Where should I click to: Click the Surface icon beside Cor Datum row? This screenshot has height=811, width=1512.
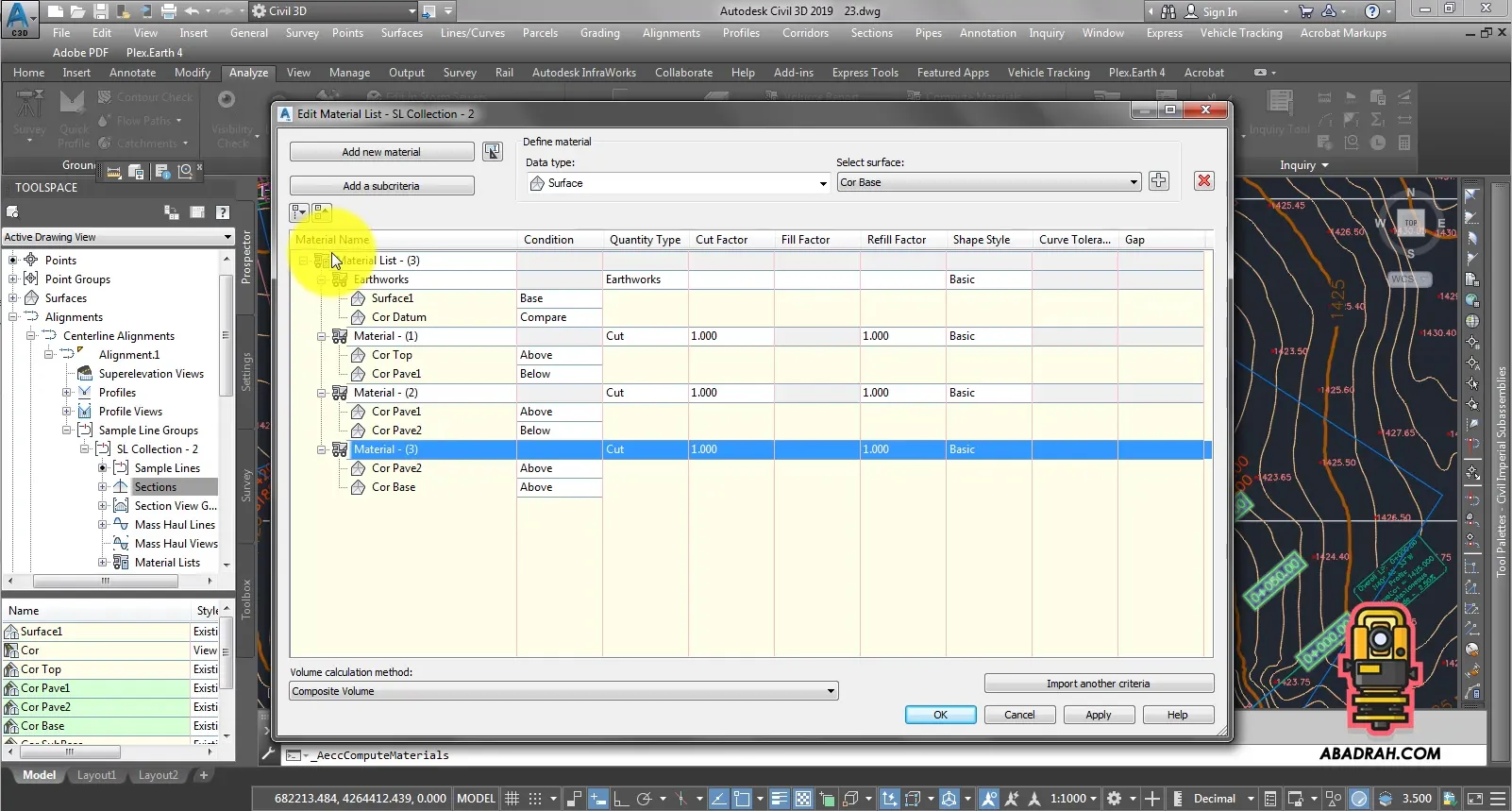coord(359,317)
